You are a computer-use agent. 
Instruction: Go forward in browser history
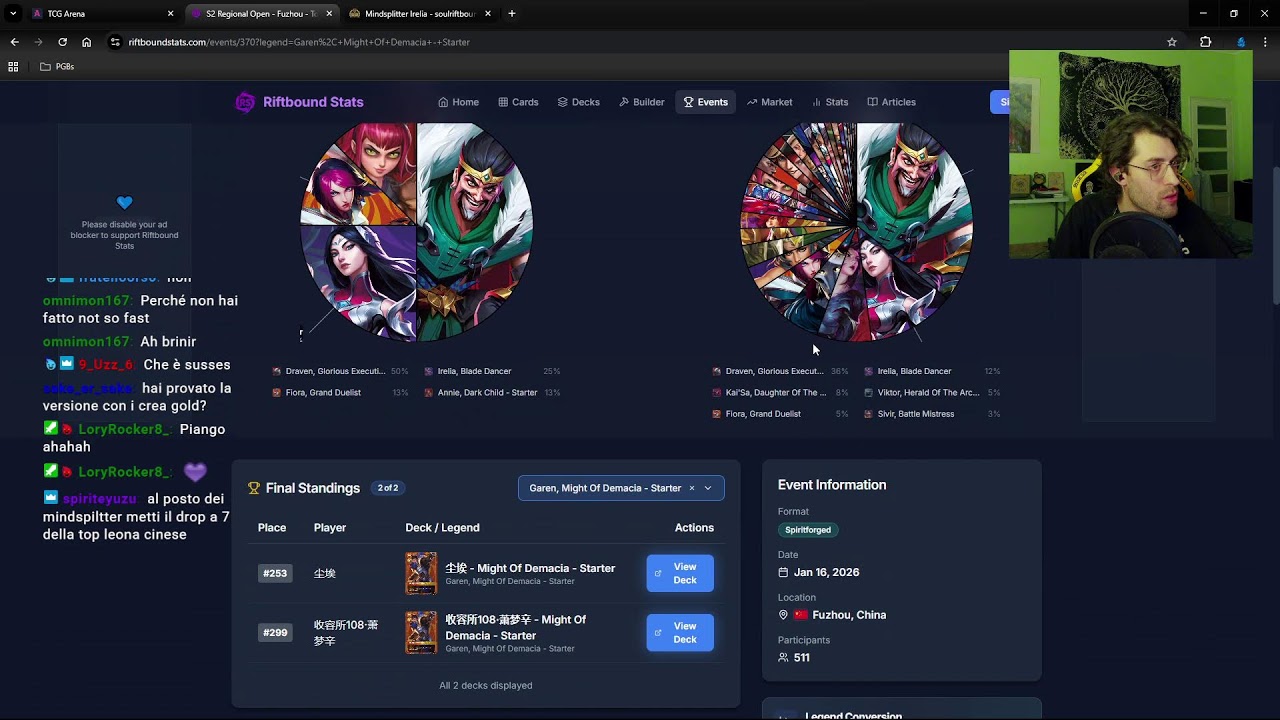pyautogui.click(x=38, y=42)
